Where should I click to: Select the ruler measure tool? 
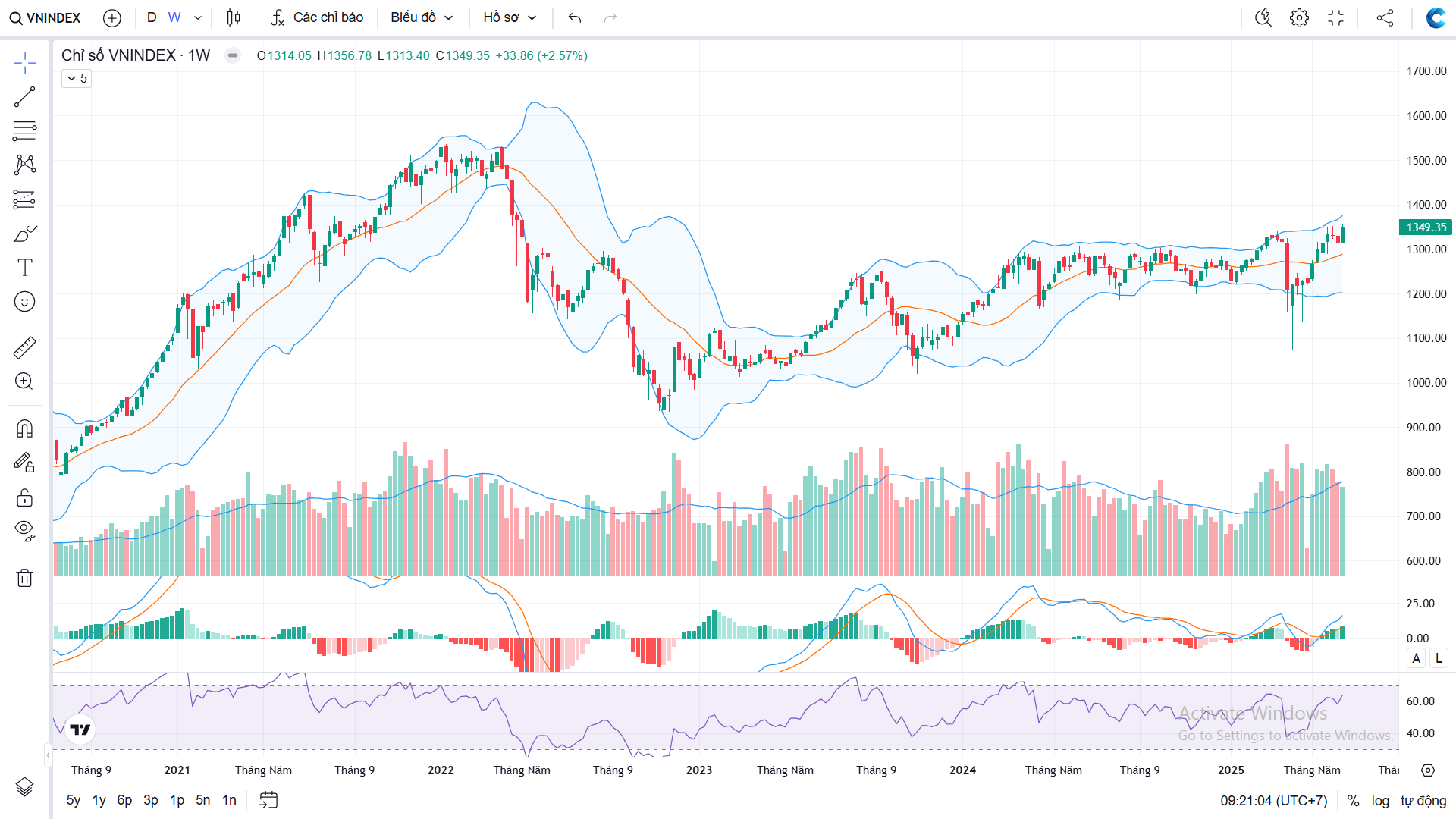coord(24,347)
